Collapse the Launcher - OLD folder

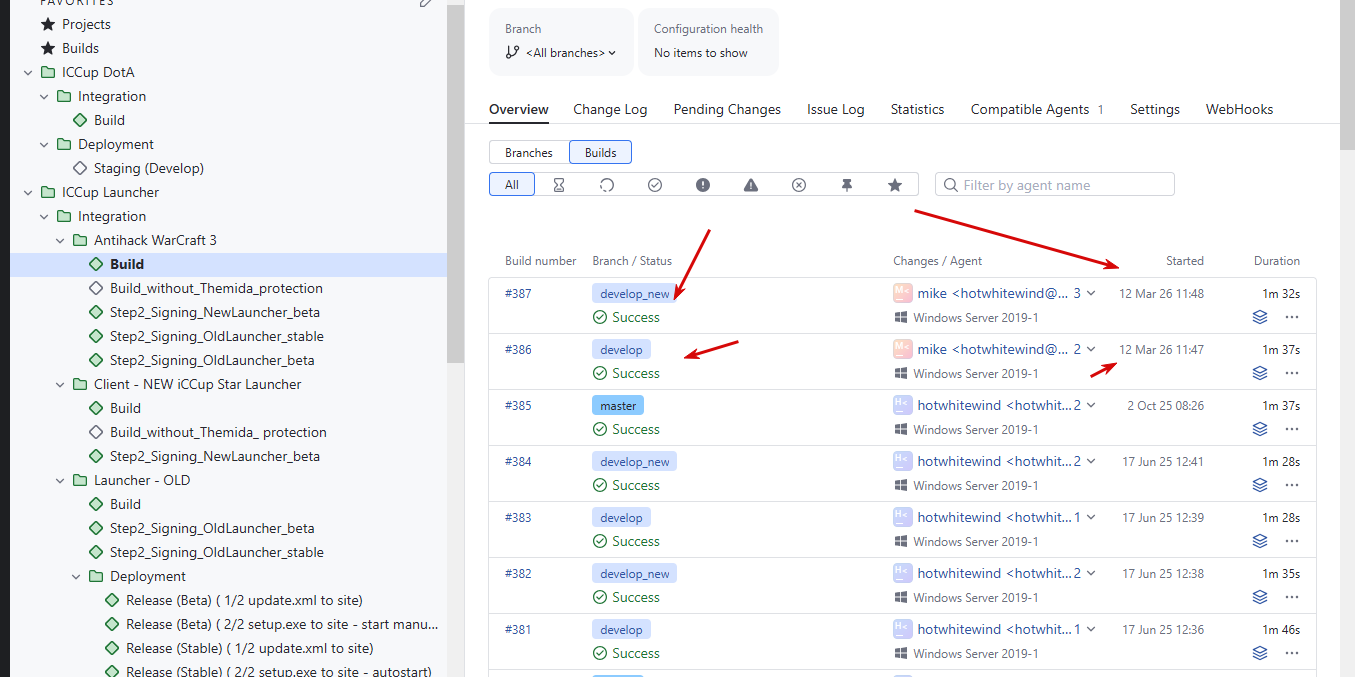[60, 480]
